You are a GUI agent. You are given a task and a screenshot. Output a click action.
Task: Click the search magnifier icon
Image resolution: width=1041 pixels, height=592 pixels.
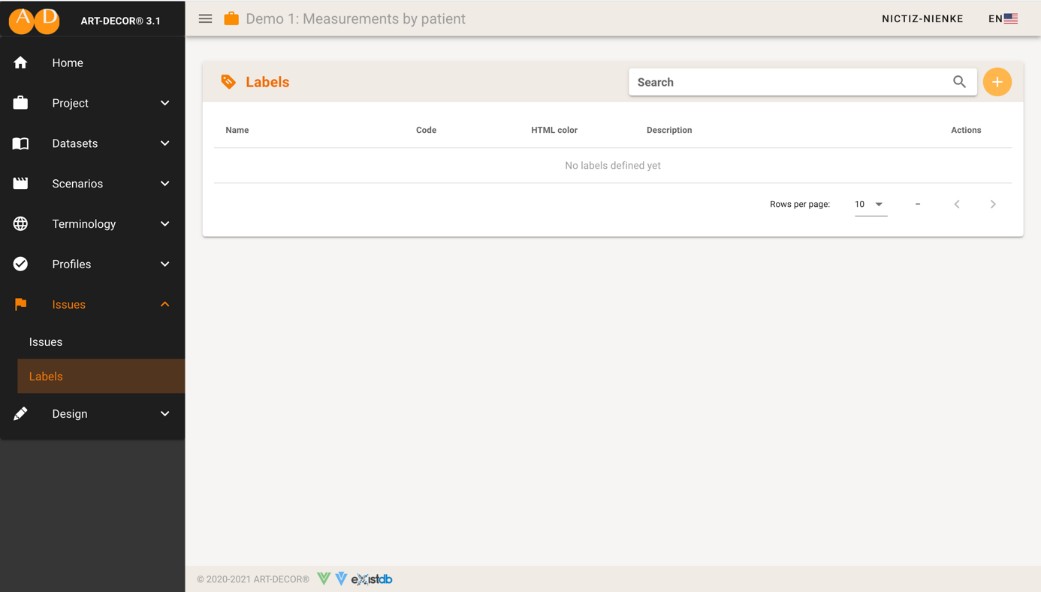click(x=959, y=82)
